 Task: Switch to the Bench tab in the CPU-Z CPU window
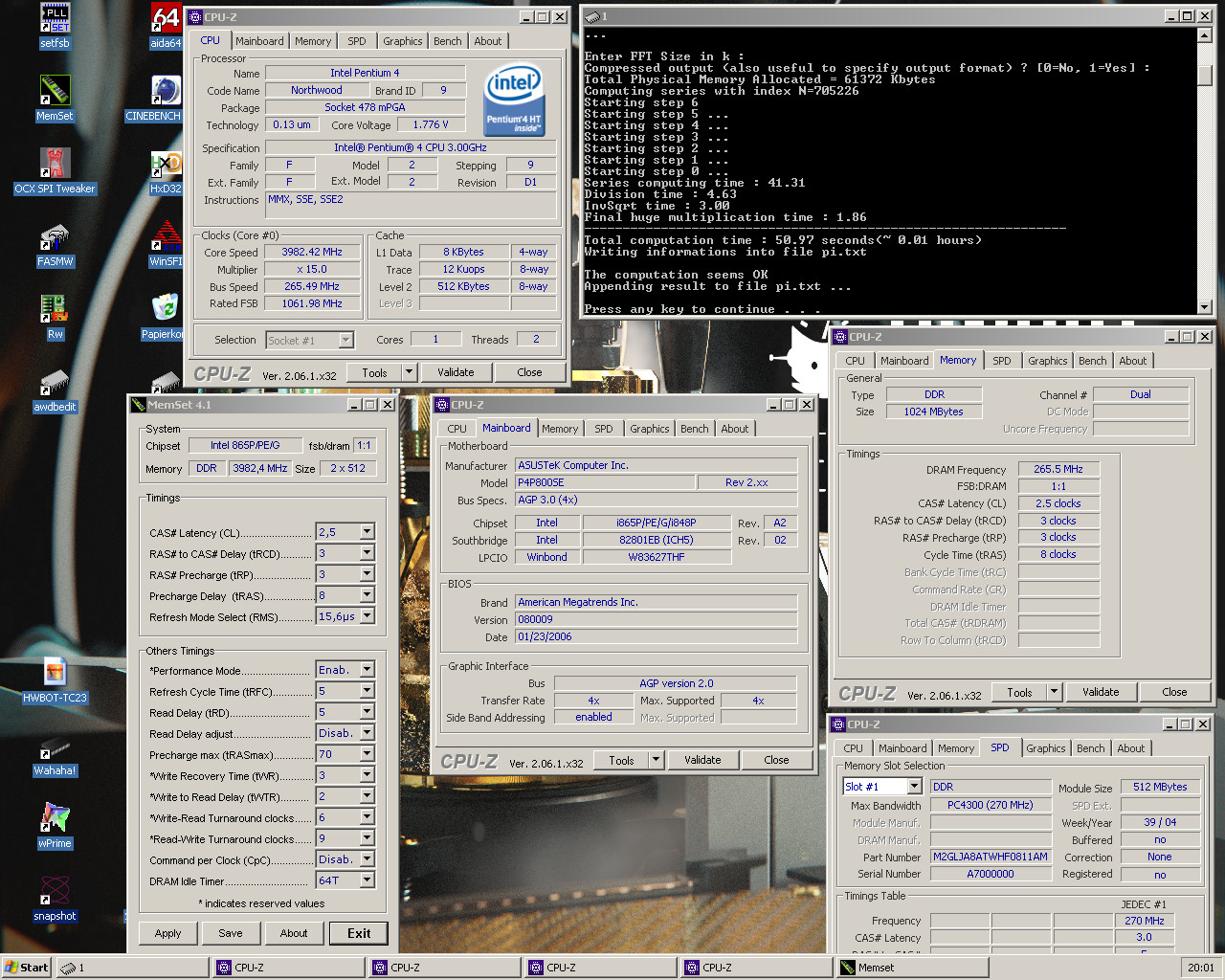[x=448, y=41]
